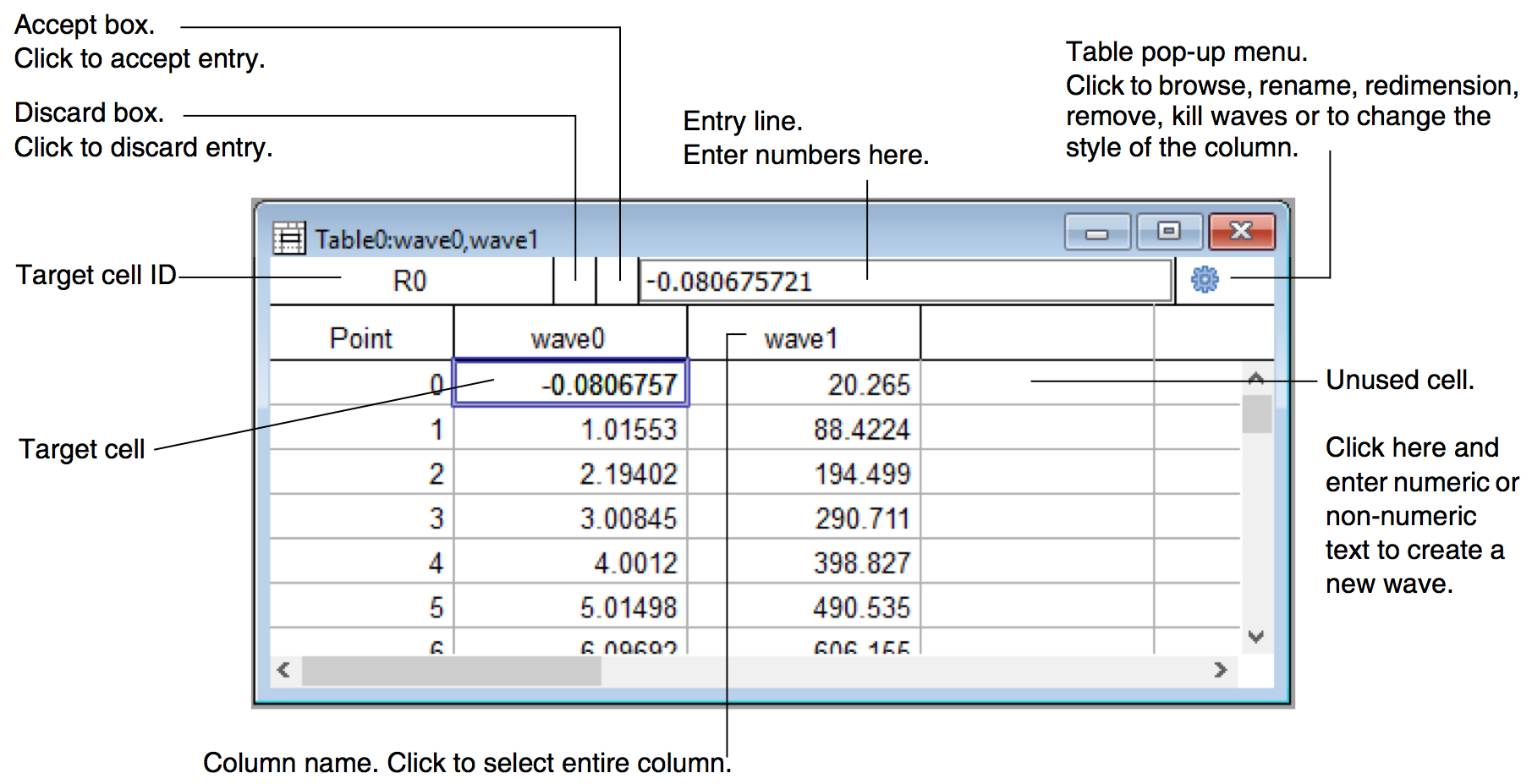Maximize the Table0 window
This screenshot has height=784, width=1532.
(x=1169, y=231)
